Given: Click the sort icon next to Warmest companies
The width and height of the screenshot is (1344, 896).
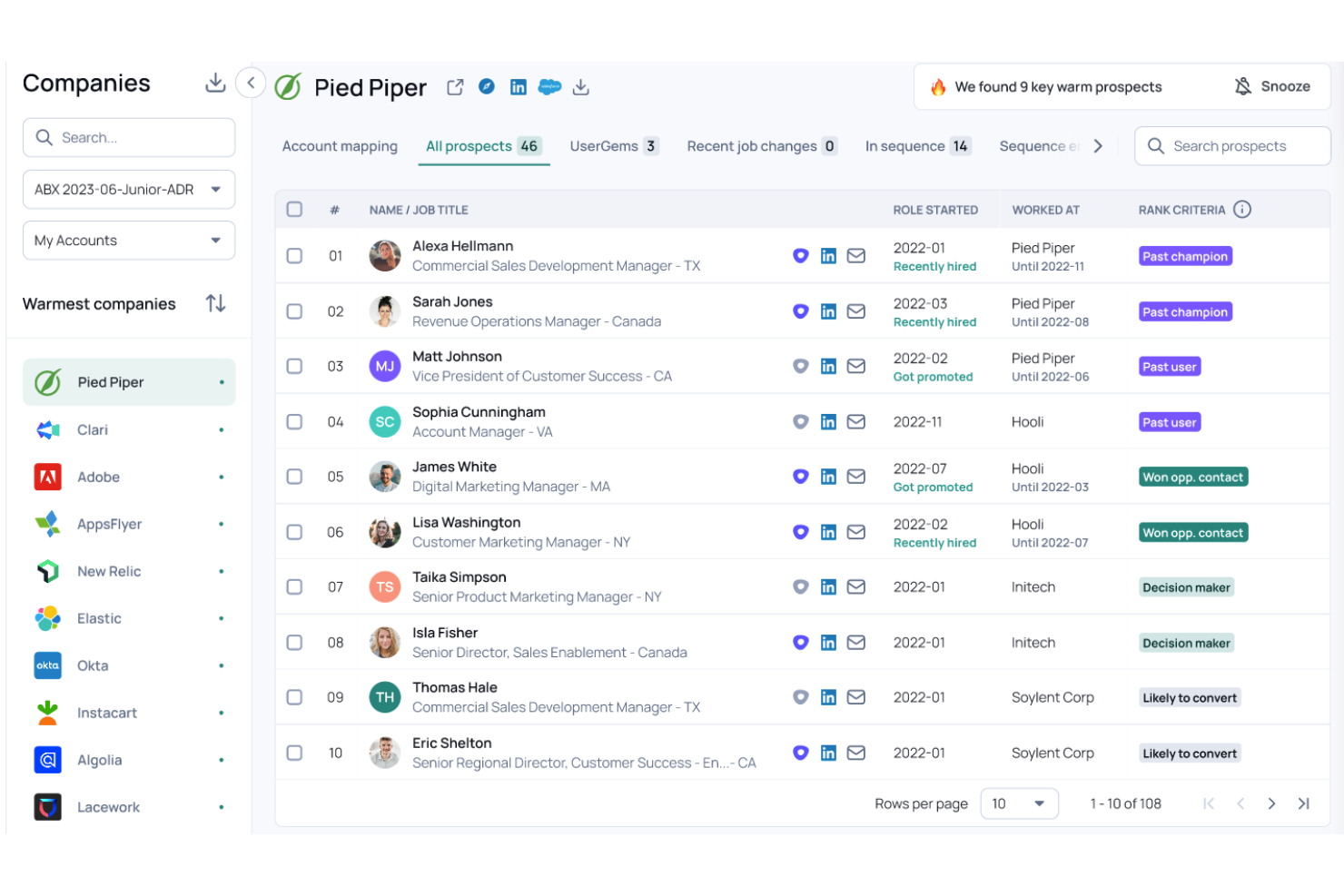Looking at the screenshot, I should 216,303.
